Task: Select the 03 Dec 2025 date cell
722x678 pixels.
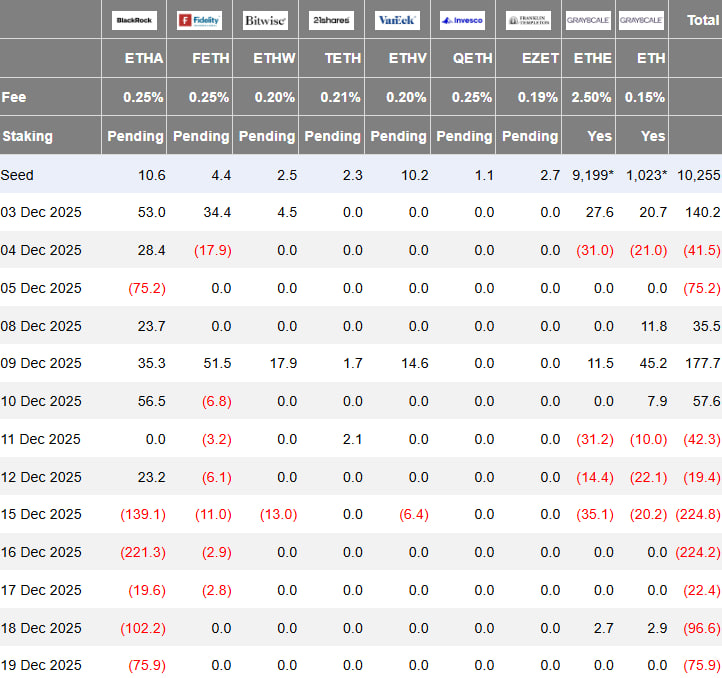Action: coord(41,212)
